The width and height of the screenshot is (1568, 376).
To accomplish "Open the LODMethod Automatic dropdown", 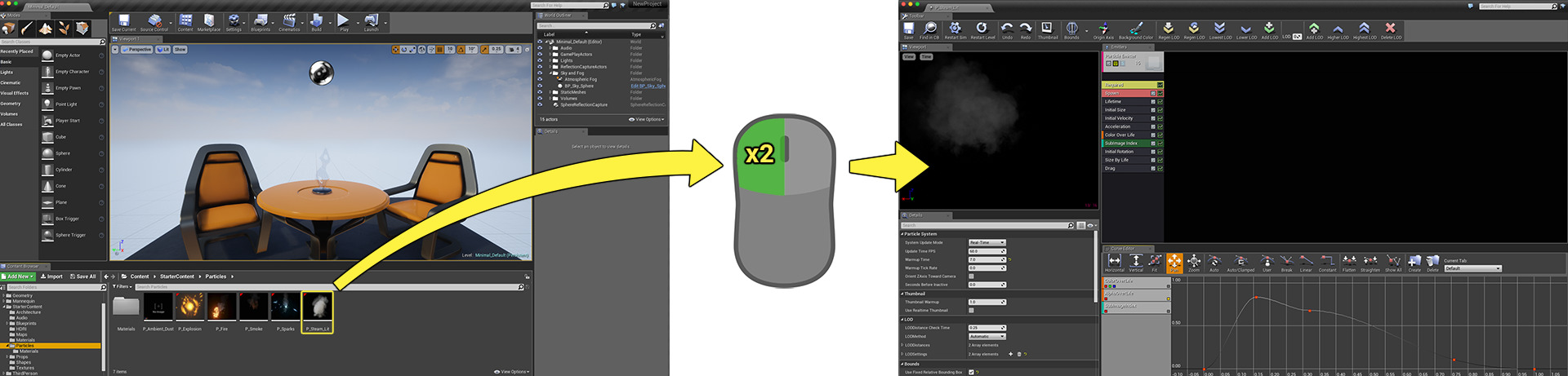I will coord(987,336).
